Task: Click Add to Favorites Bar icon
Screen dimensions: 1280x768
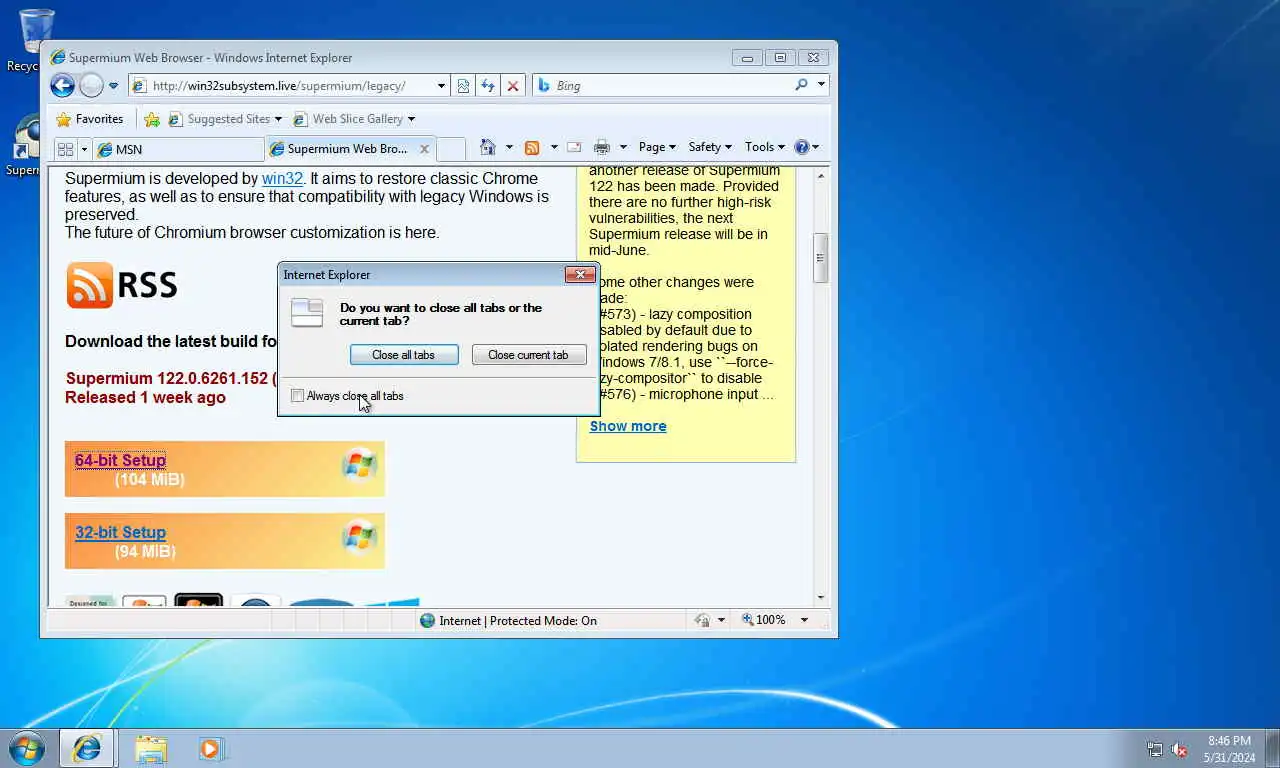Action: [152, 119]
